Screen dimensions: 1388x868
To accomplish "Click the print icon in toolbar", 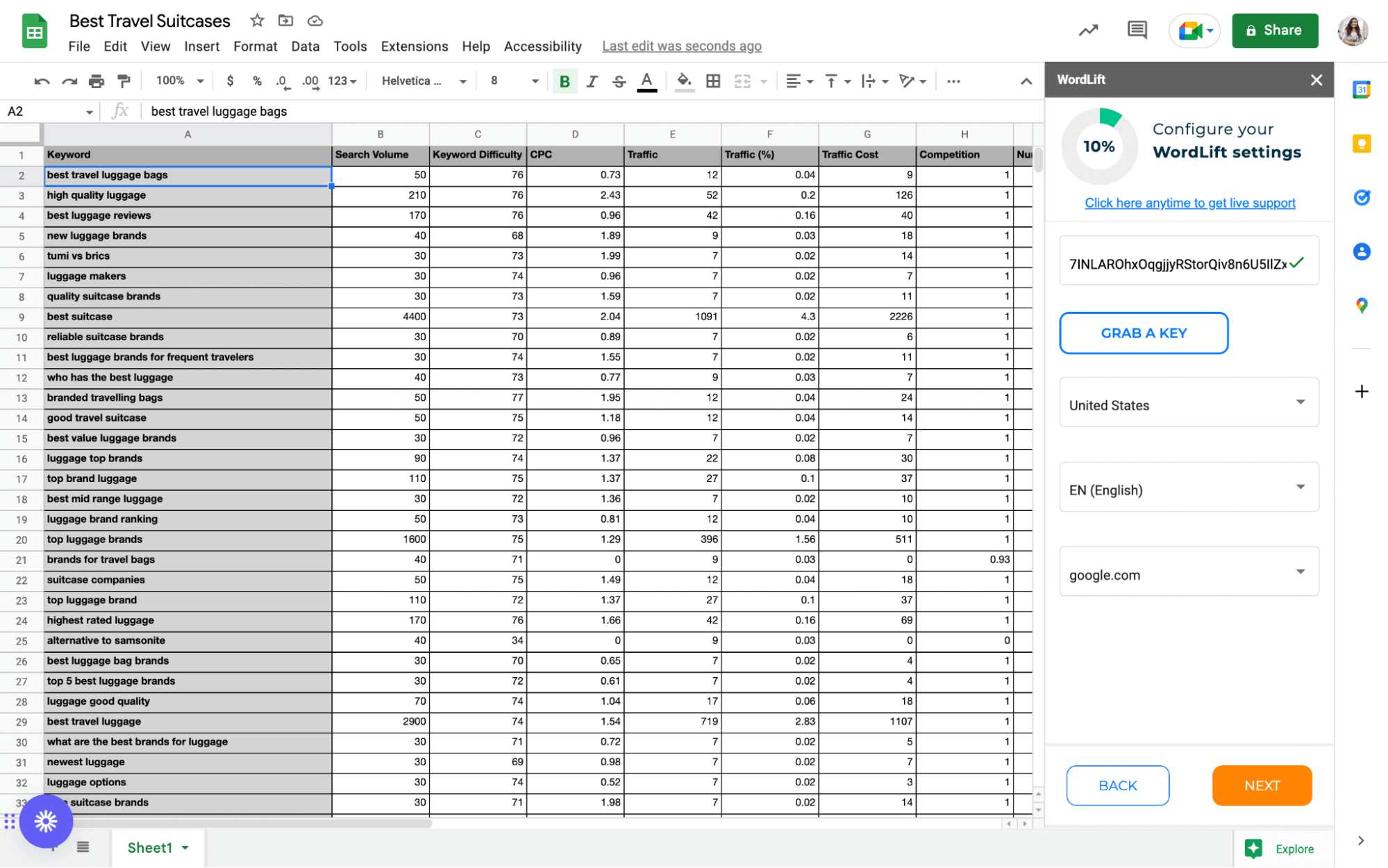I will pos(97,81).
